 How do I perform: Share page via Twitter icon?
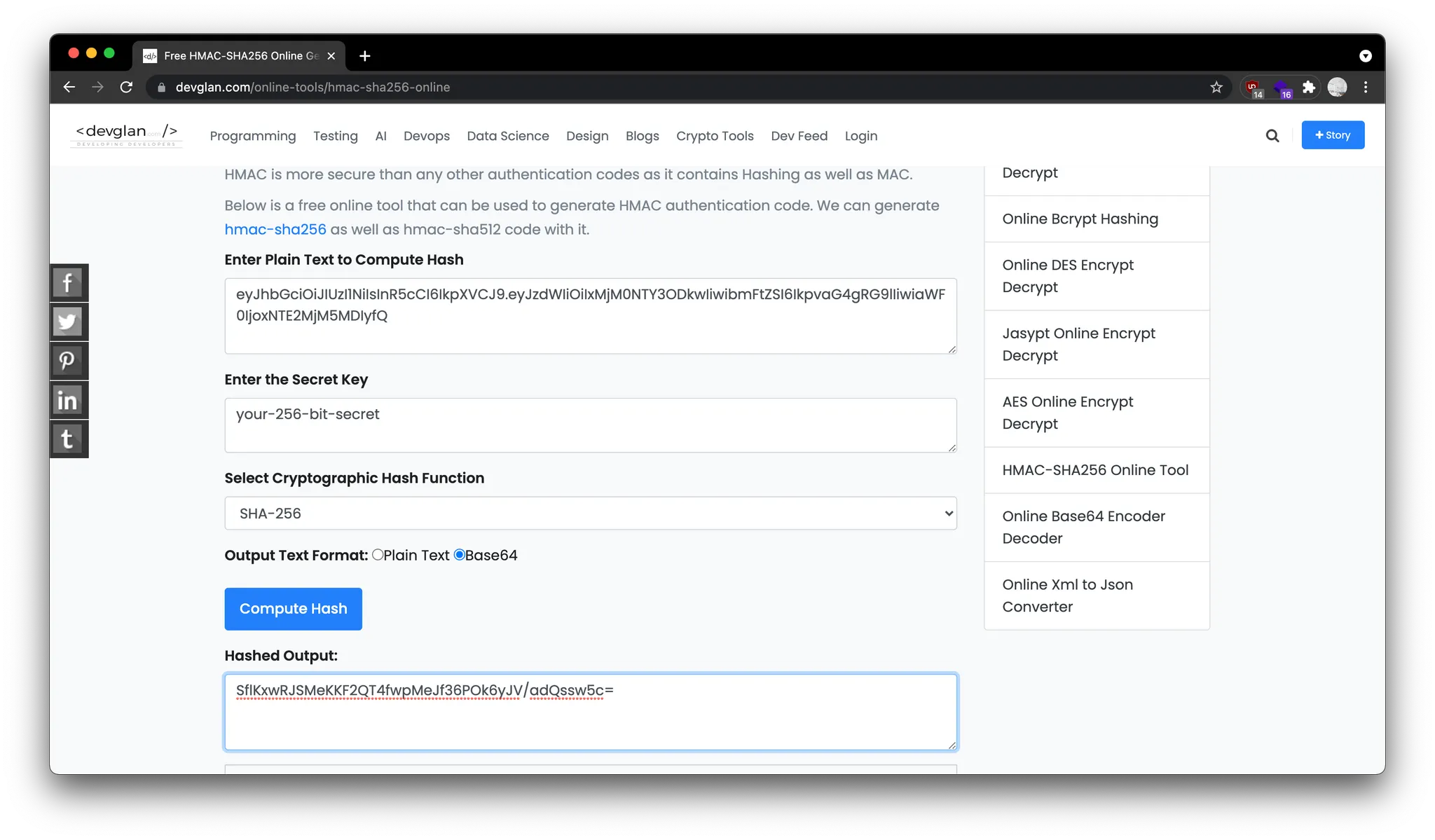[x=68, y=322]
